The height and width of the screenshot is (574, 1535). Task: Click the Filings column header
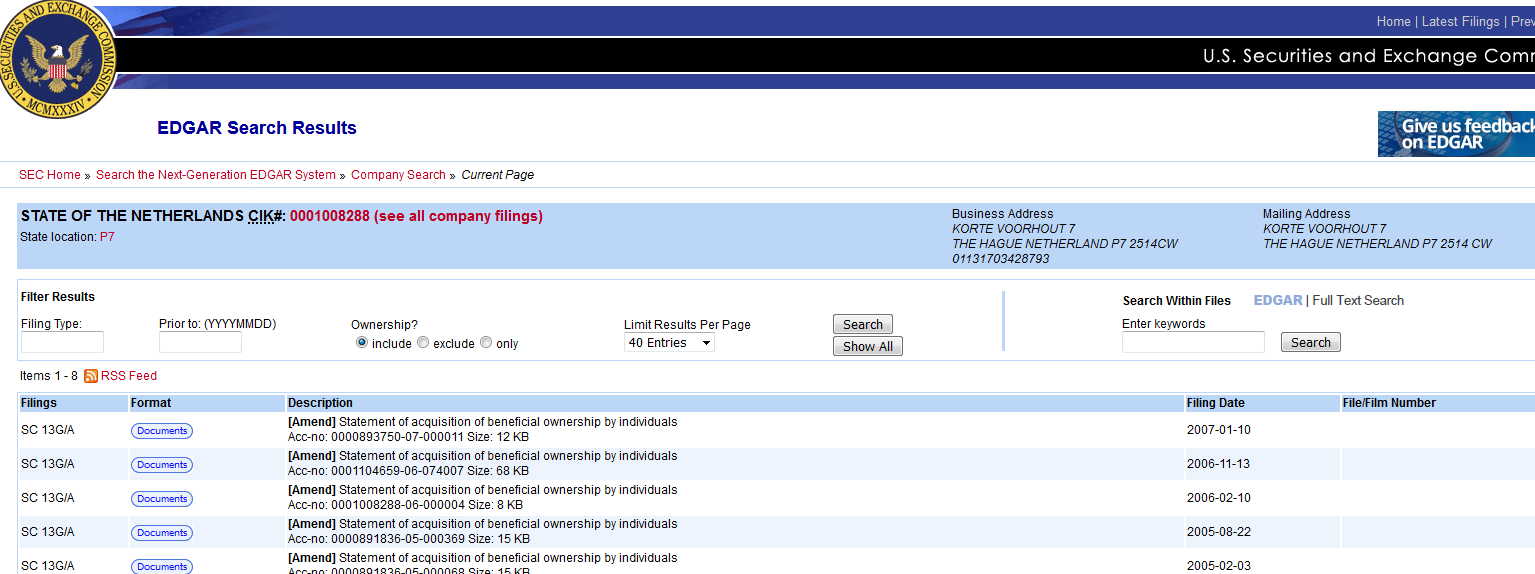click(39, 403)
